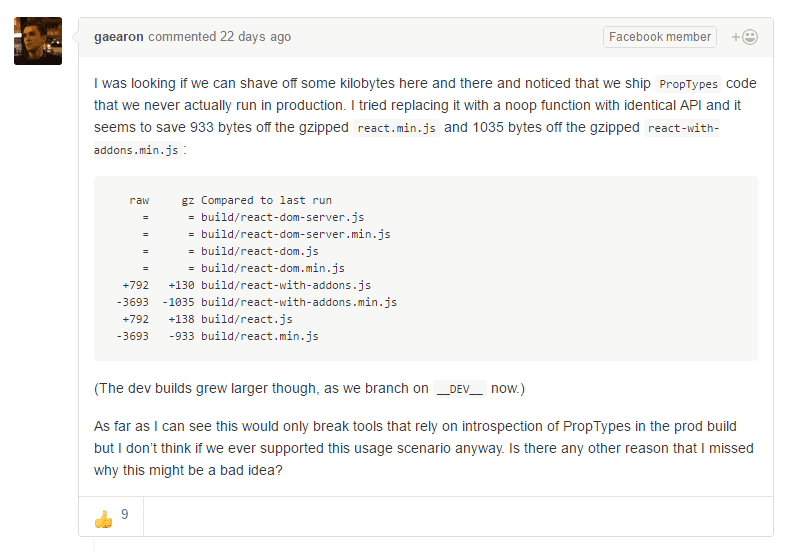The height and width of the screenshot is (551, 785).
Task: Click the Facebook member badge
Action: tap(660, 37)
